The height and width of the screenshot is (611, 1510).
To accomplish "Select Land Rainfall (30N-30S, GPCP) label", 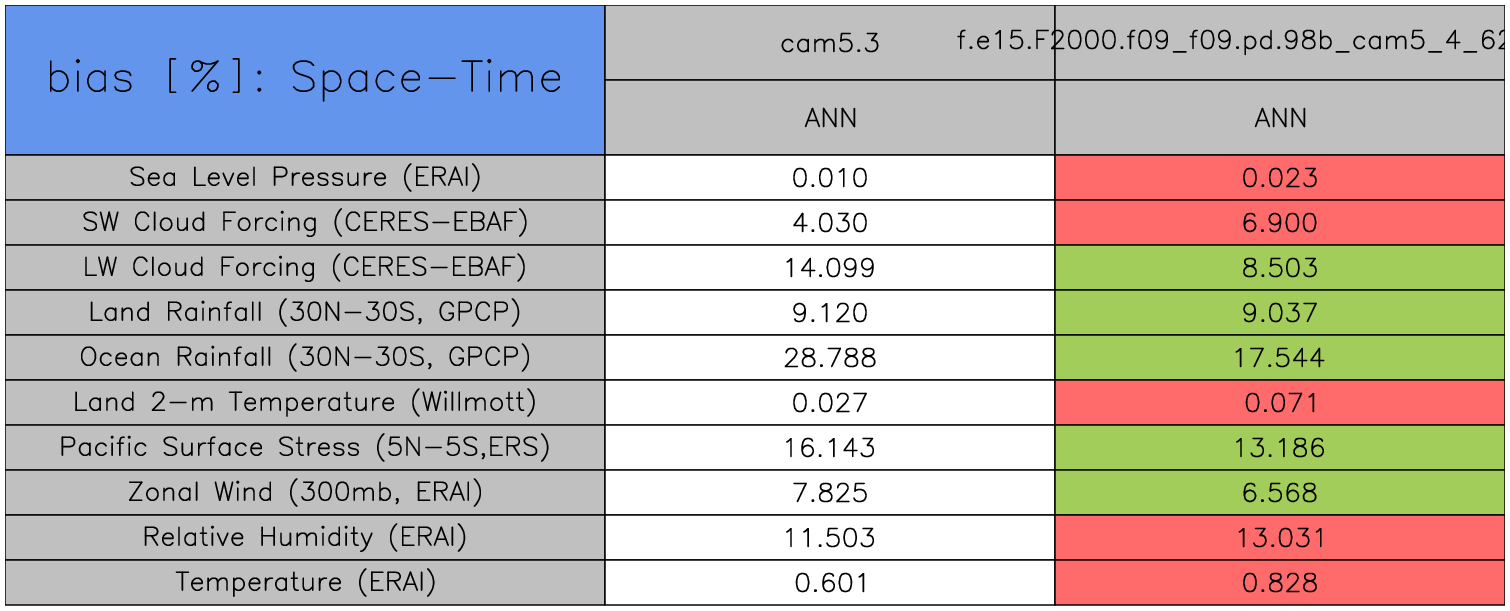I will 305,312.
